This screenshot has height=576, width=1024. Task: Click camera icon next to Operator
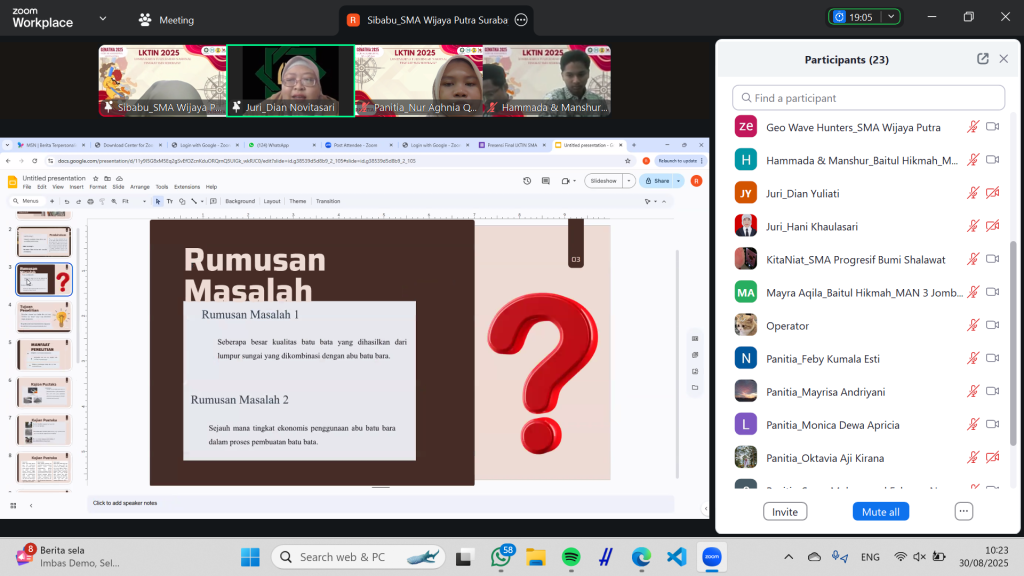[992, 325]
